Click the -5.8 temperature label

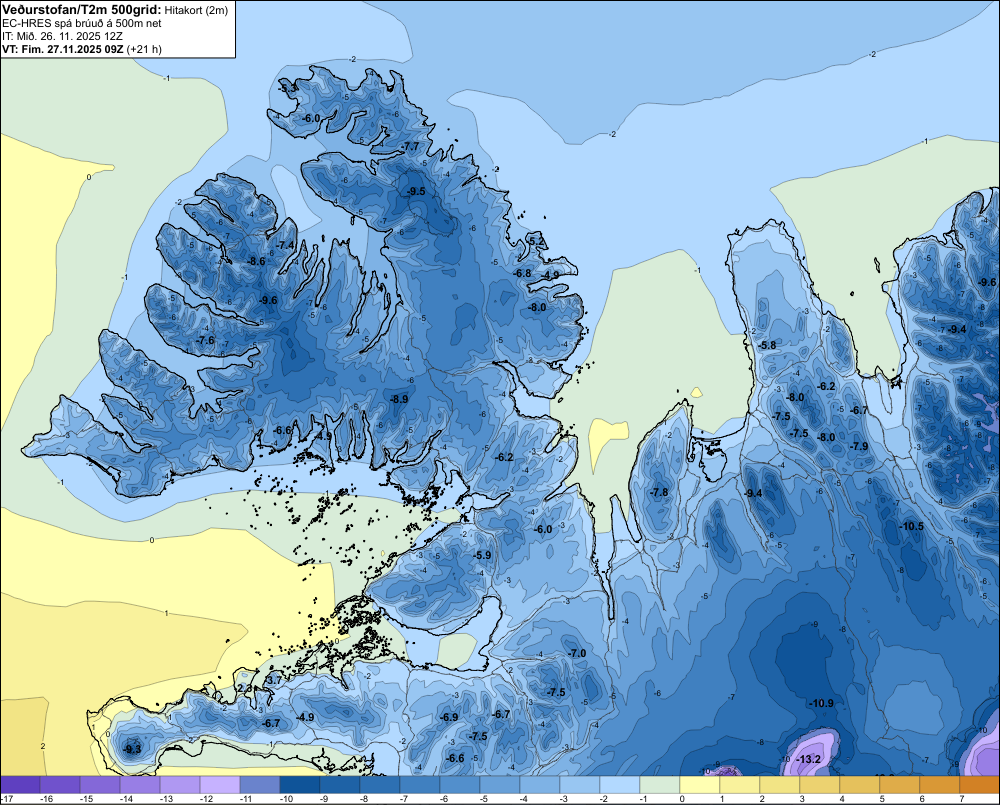click(x=767, y=345)
